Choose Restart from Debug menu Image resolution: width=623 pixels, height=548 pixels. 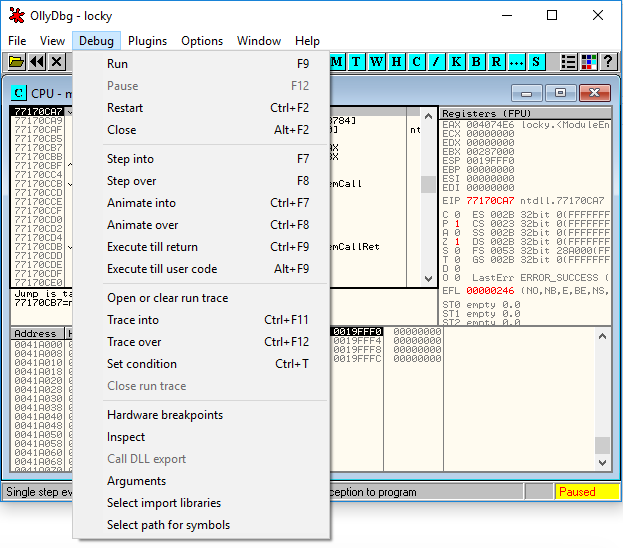pyautogui.click(x=201, y=108)
